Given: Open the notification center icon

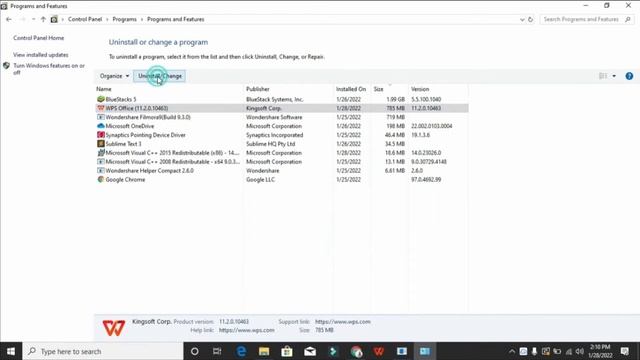Looking at the screenshot, I should [625, 351].
